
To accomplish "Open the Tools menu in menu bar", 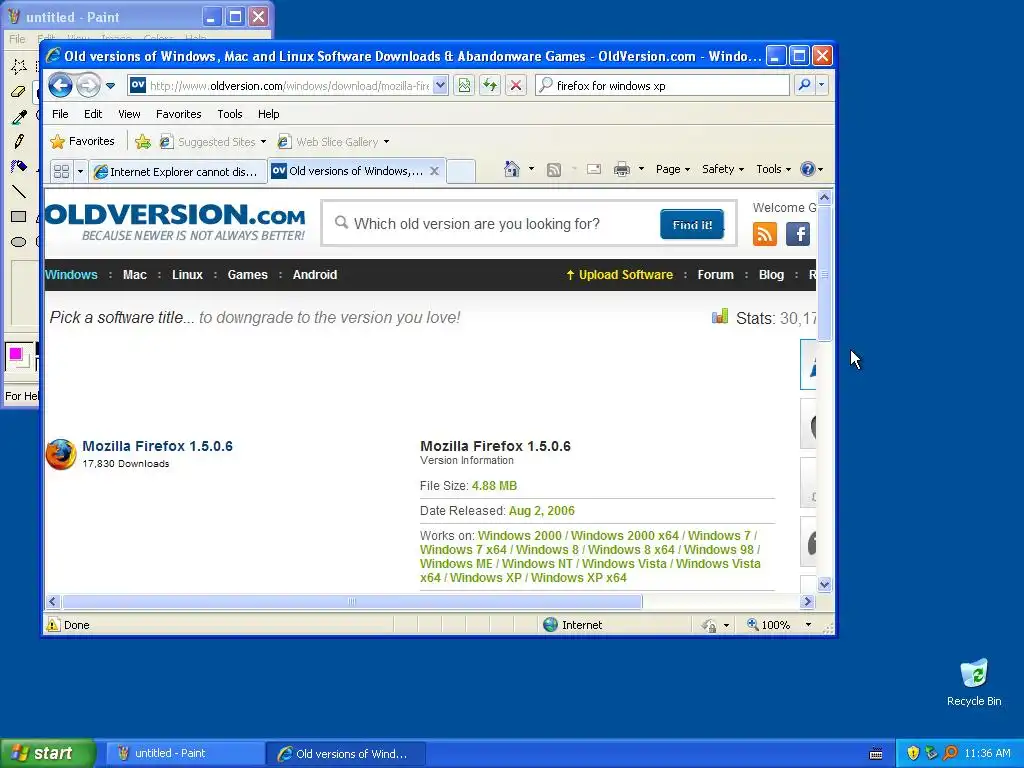I will 230,114.
